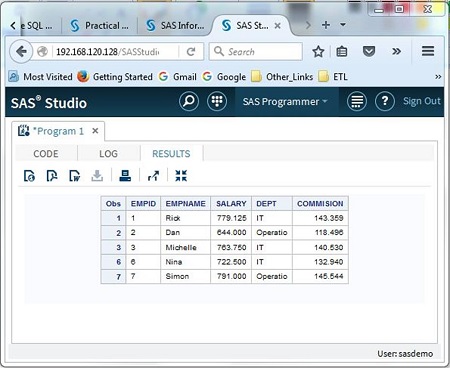Click the DEPT column header
Viewport: 450px width, 368px height.
(x=272, y=204)
